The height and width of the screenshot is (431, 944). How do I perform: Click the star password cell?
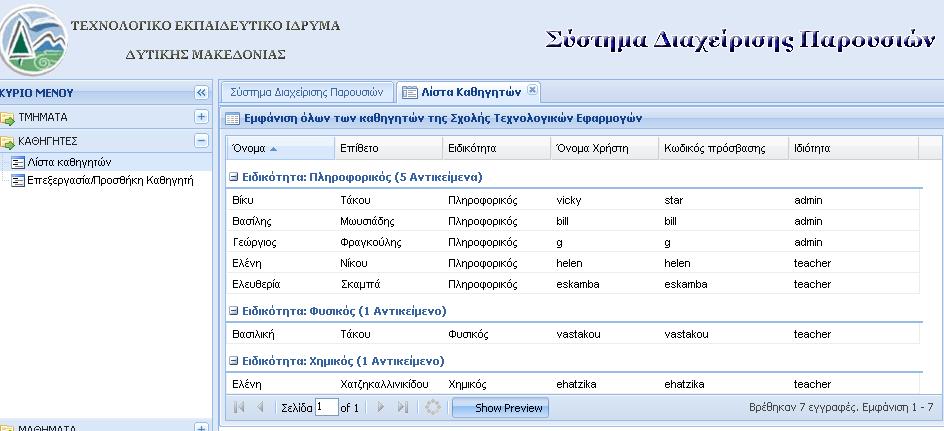[x=724, y=200]
